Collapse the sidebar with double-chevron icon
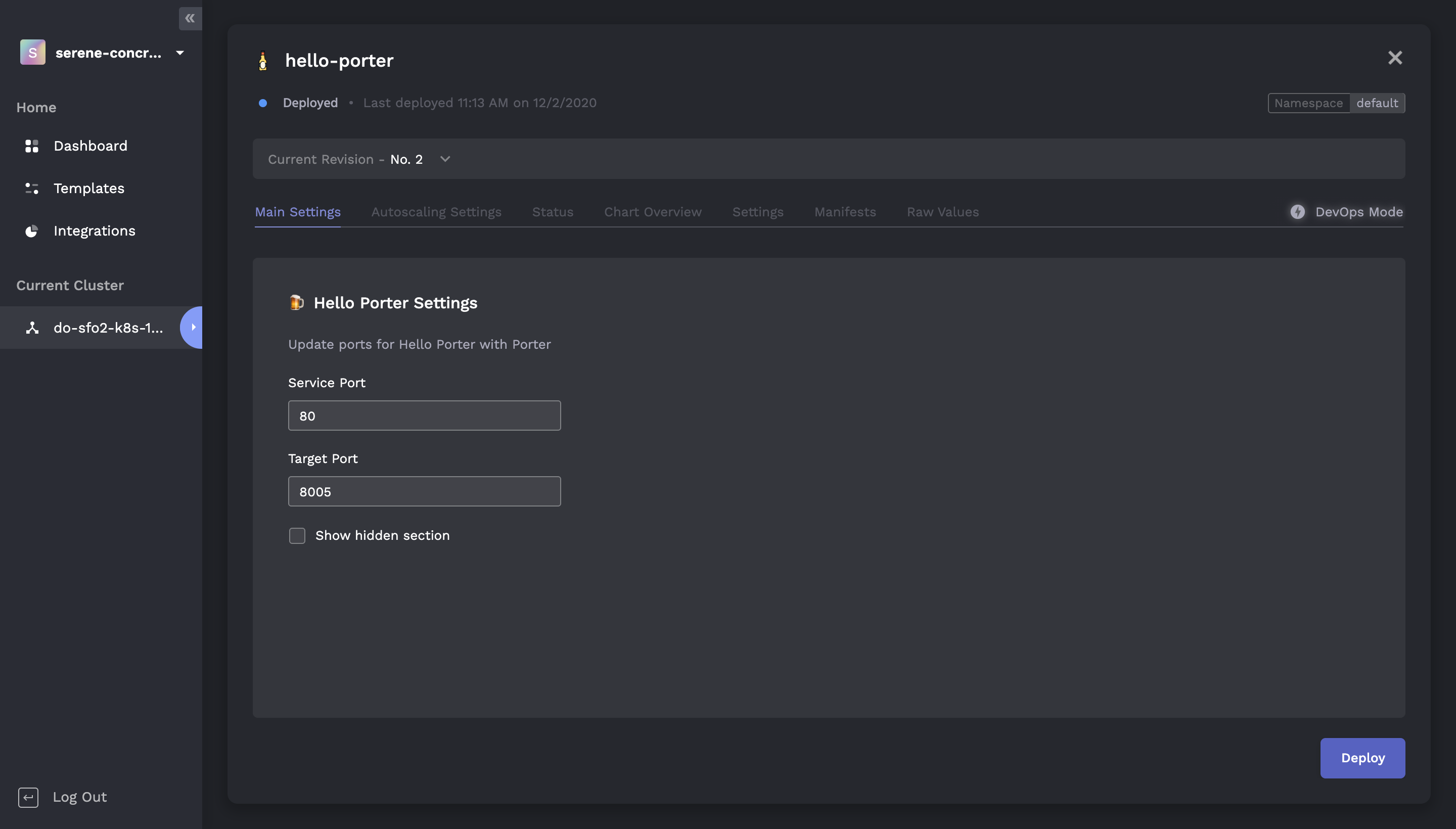This screenshot has height=829, width=1456. coord(190,18)
